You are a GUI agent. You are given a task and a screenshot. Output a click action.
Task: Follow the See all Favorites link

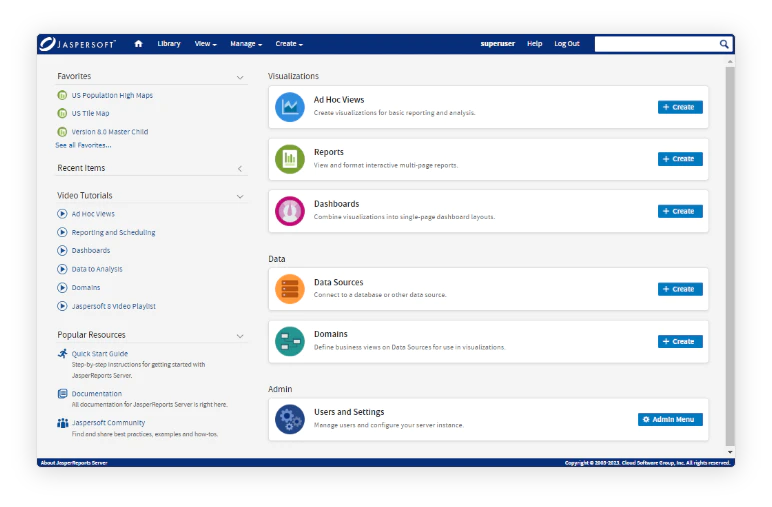[x=83, y=145]
